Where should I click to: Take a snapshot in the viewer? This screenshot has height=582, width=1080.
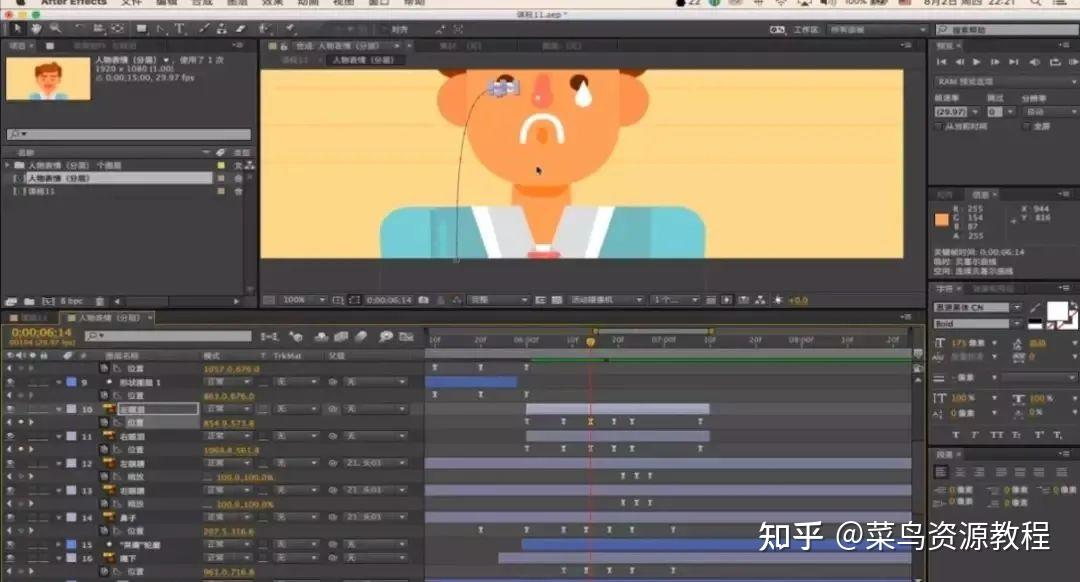click(424, 300)
